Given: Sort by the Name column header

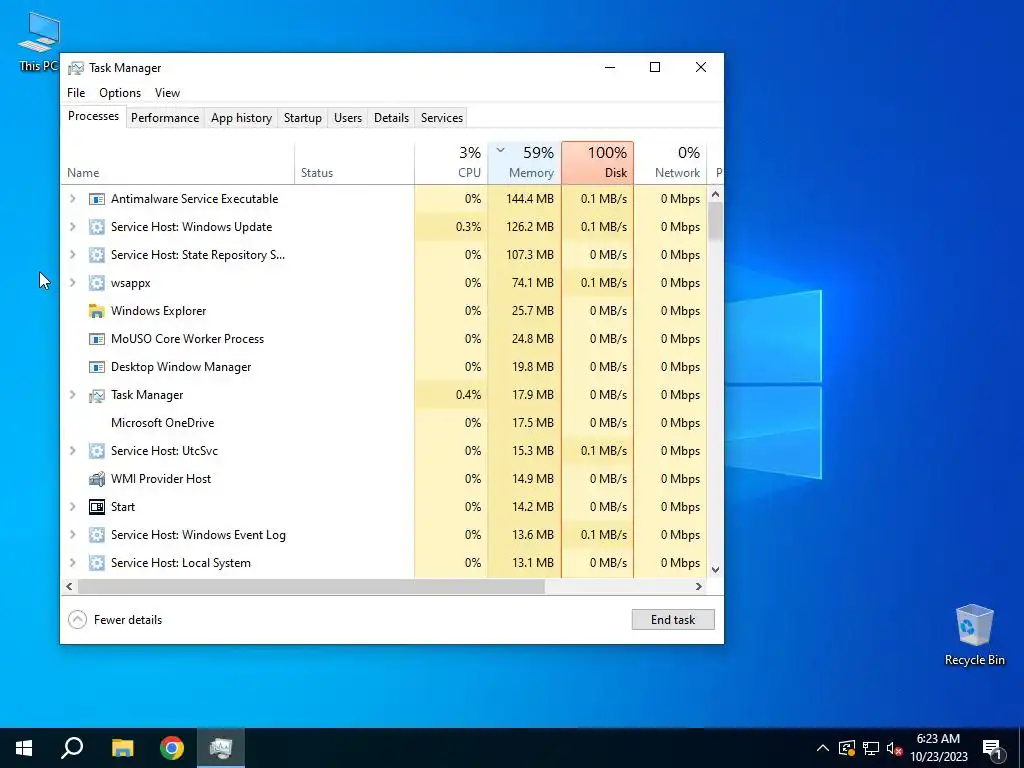Looking at the screenshot, I should point(178,163).
